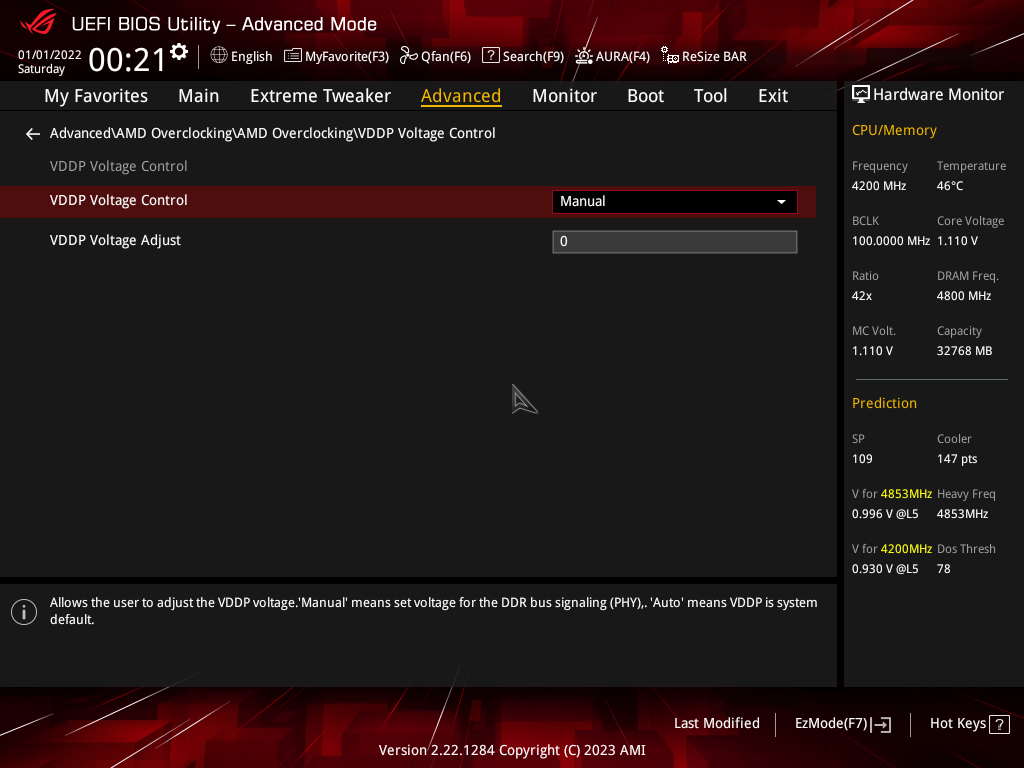Select the VDDP Voltage Control row label
Image resolution: width=1024 pixels, height=768 pixels.
[118, 200]
